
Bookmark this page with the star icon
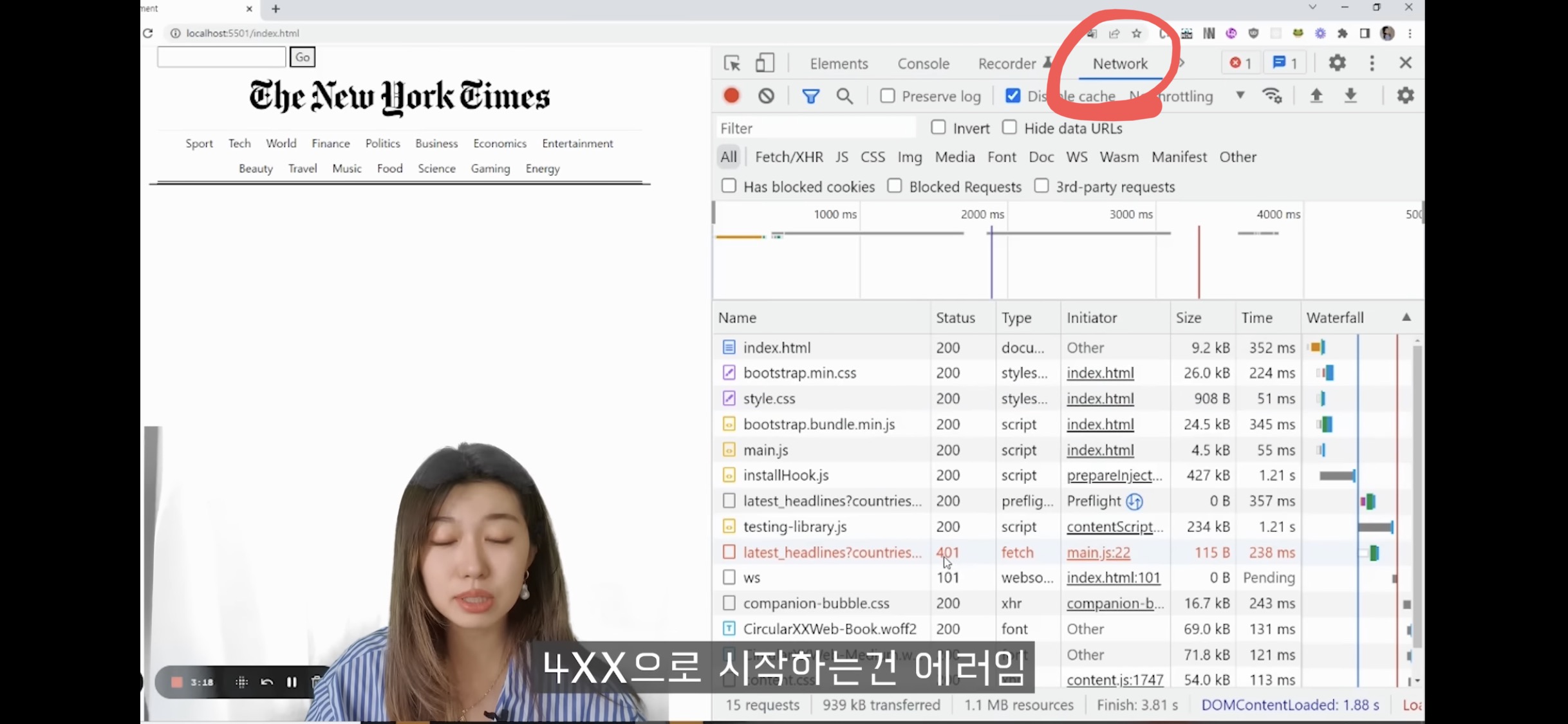[1136, 33]
